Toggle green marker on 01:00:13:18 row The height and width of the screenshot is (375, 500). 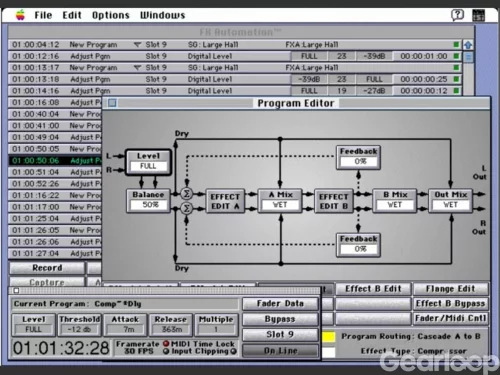[456, 79]
